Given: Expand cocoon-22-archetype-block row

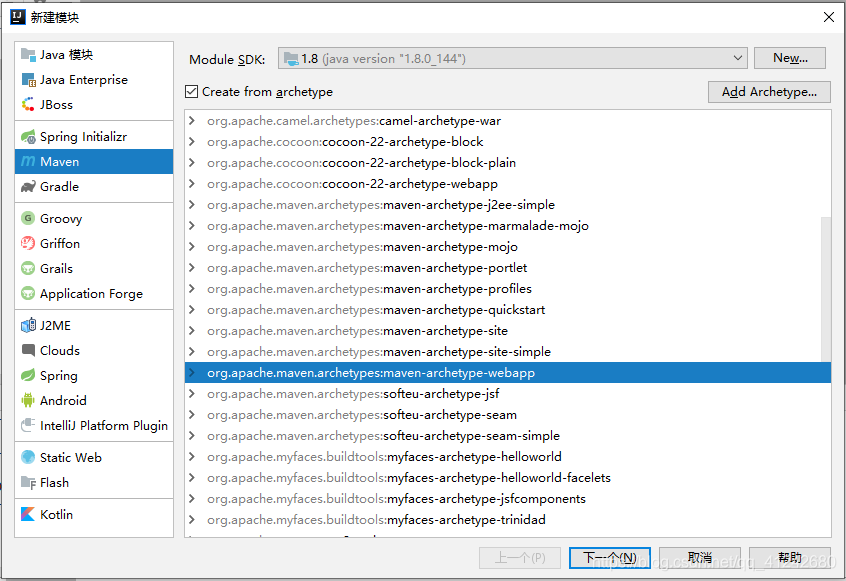Looking at the screenshot, I should tap(192, 142).
